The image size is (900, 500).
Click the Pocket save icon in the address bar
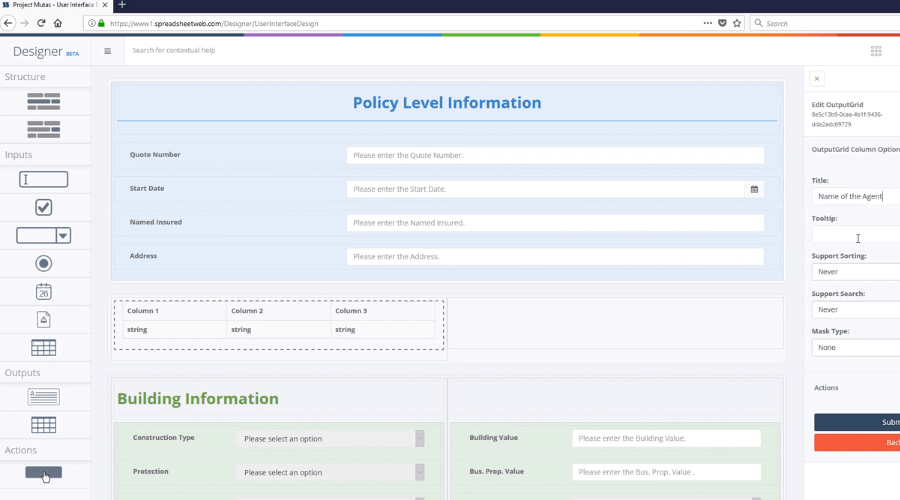click(722, 23)
